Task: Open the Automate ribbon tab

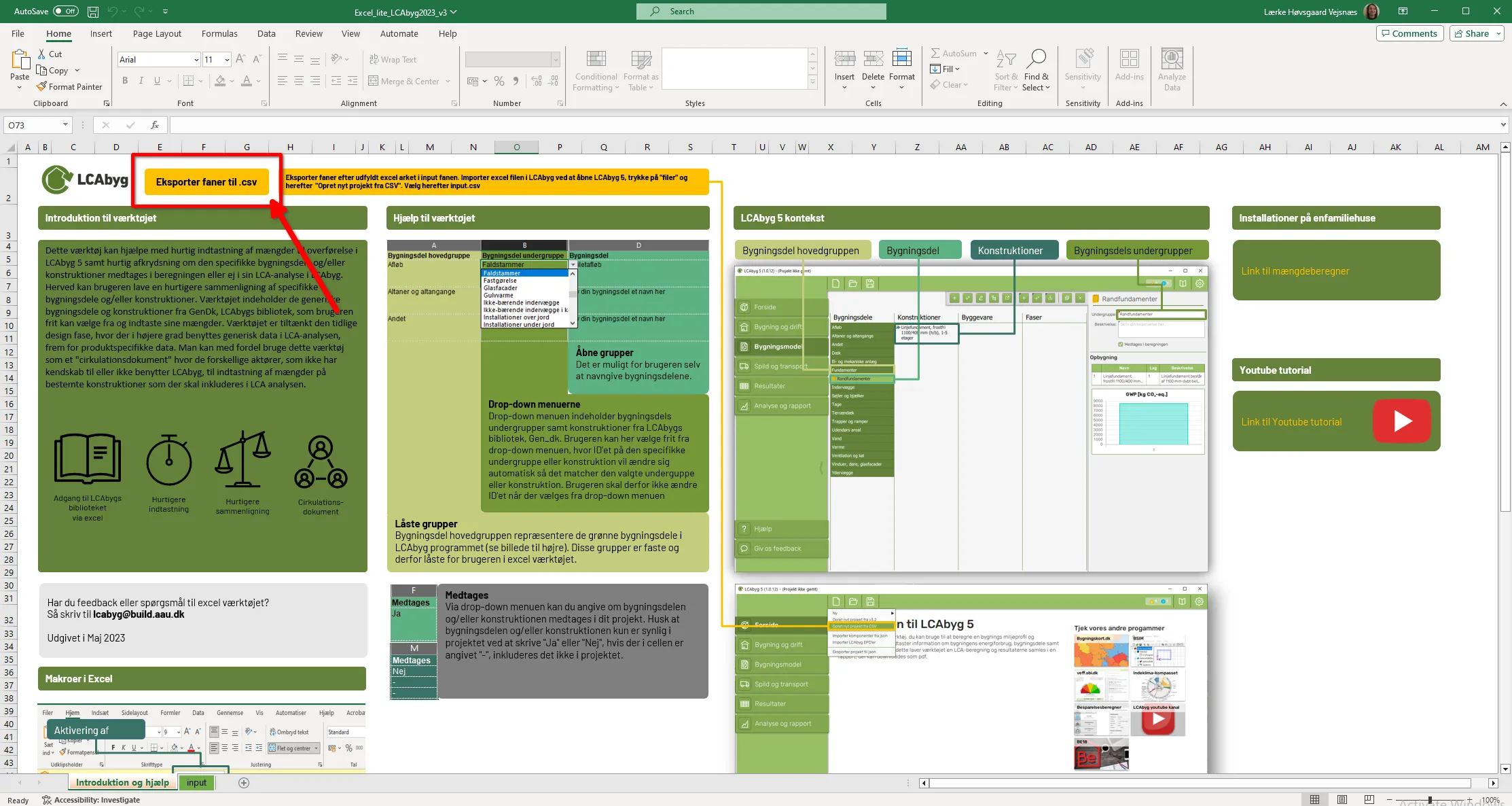Action: (399, 33)
